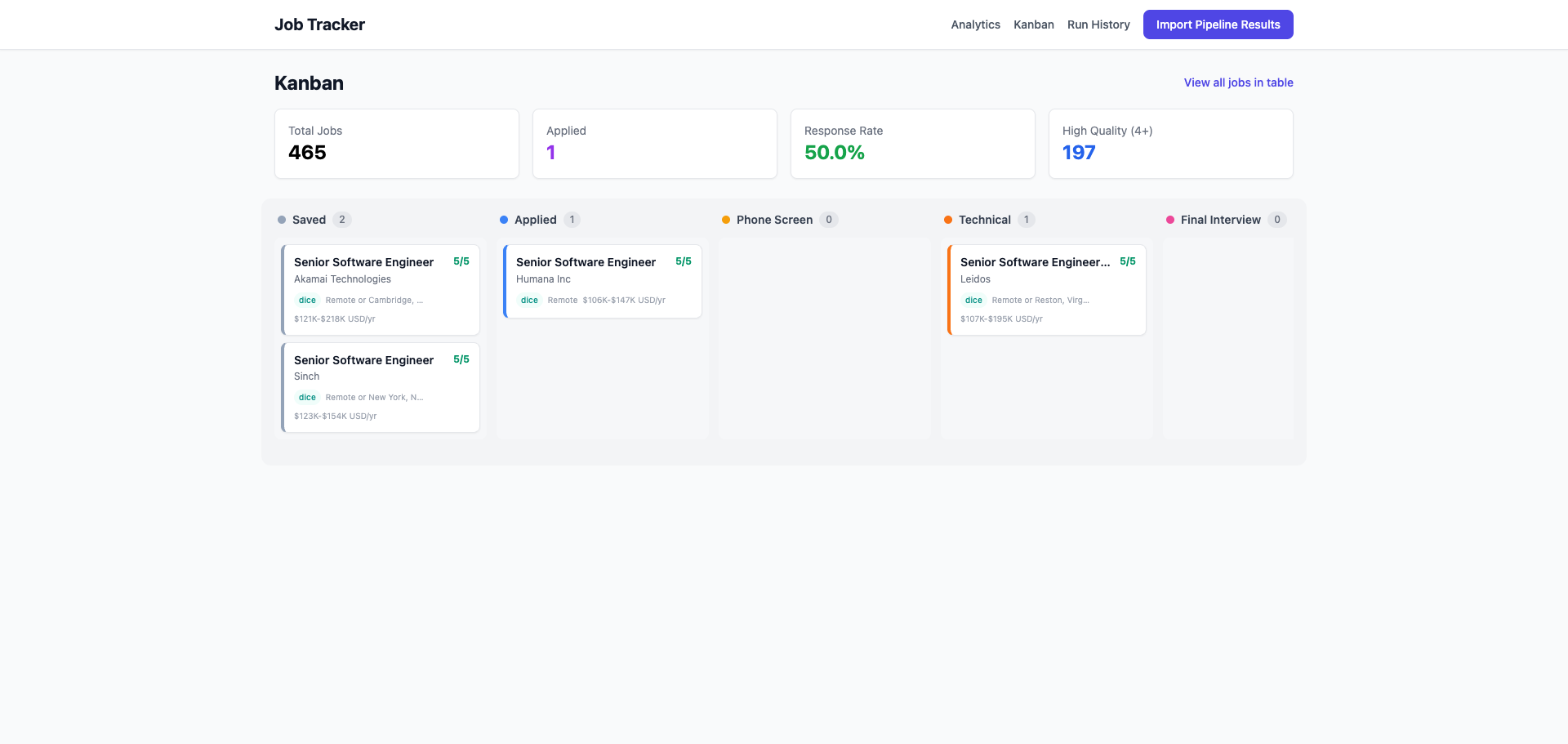Image resolution: width=1568 pixels, height=744 pixels.
Task: Click the Phone Screen orange dot
Action: (x=725, y=220)
